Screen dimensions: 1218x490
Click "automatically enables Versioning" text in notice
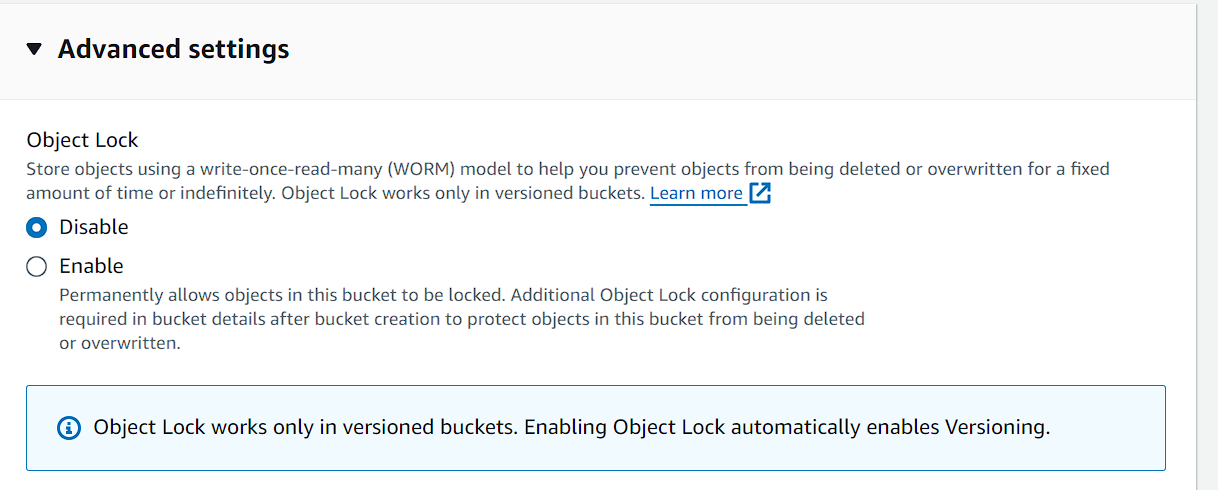pos(890,428)
